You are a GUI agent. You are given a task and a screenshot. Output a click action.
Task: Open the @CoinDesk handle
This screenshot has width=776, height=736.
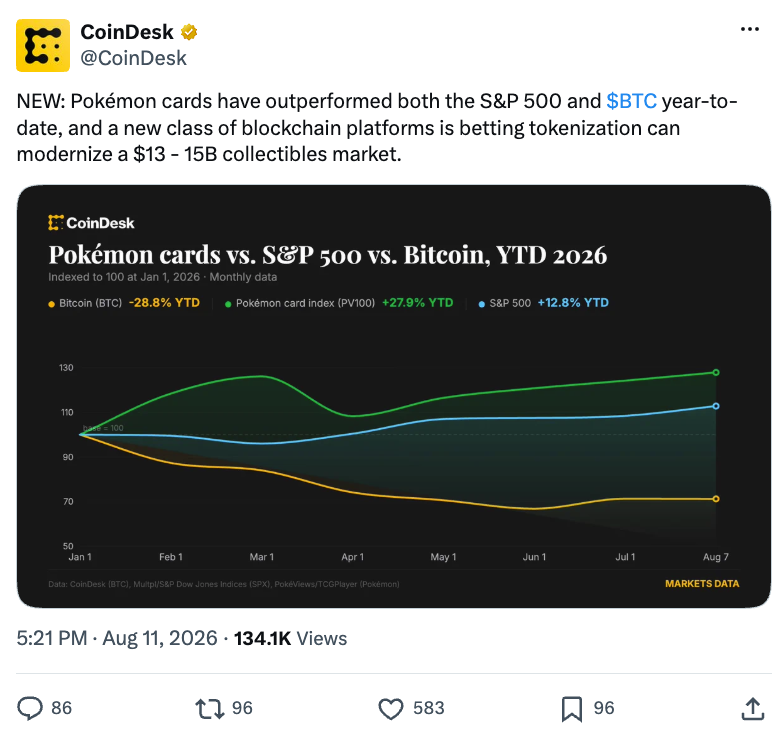coord(134,58)
